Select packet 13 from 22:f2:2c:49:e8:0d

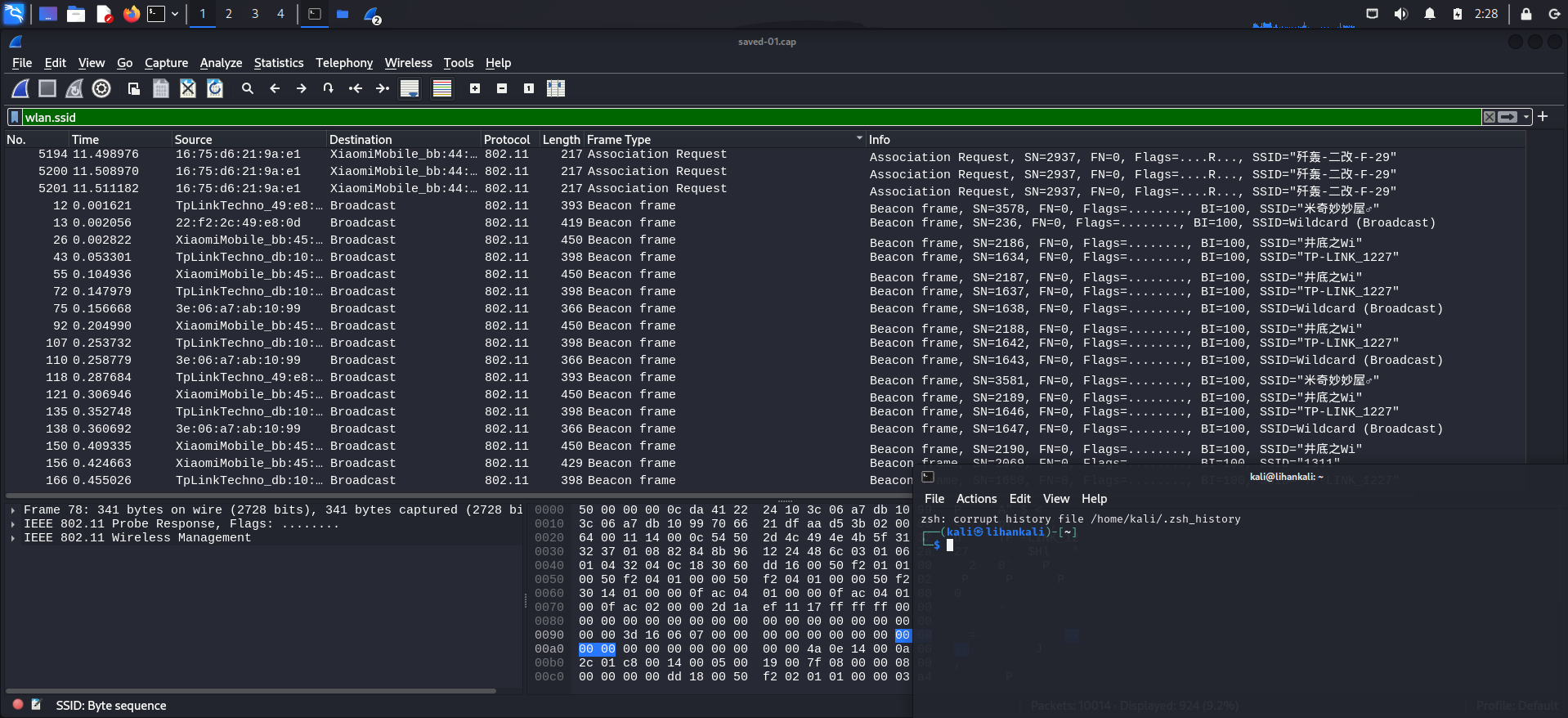tap(764, 223)
